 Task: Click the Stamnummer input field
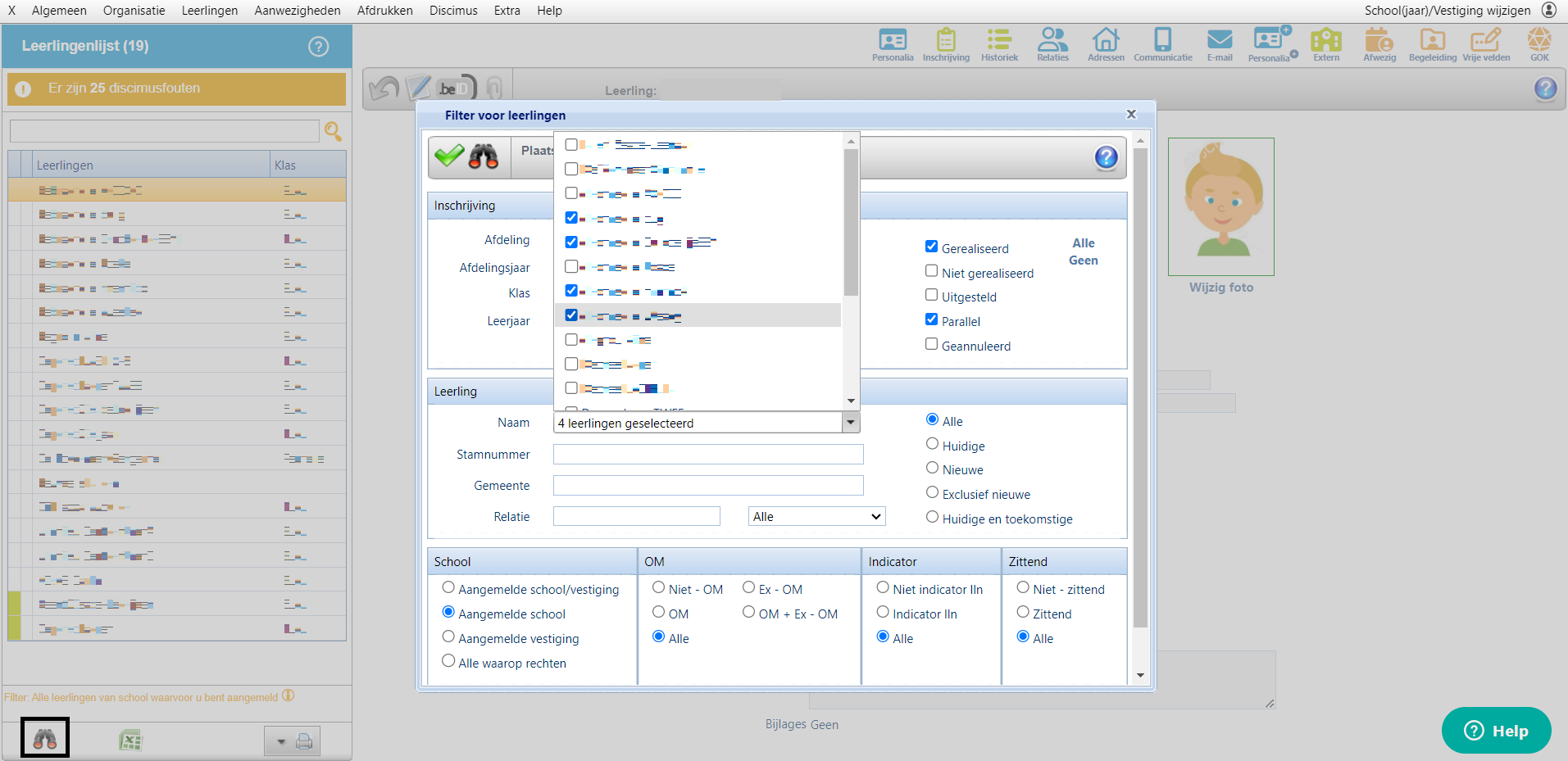(708, 455)
